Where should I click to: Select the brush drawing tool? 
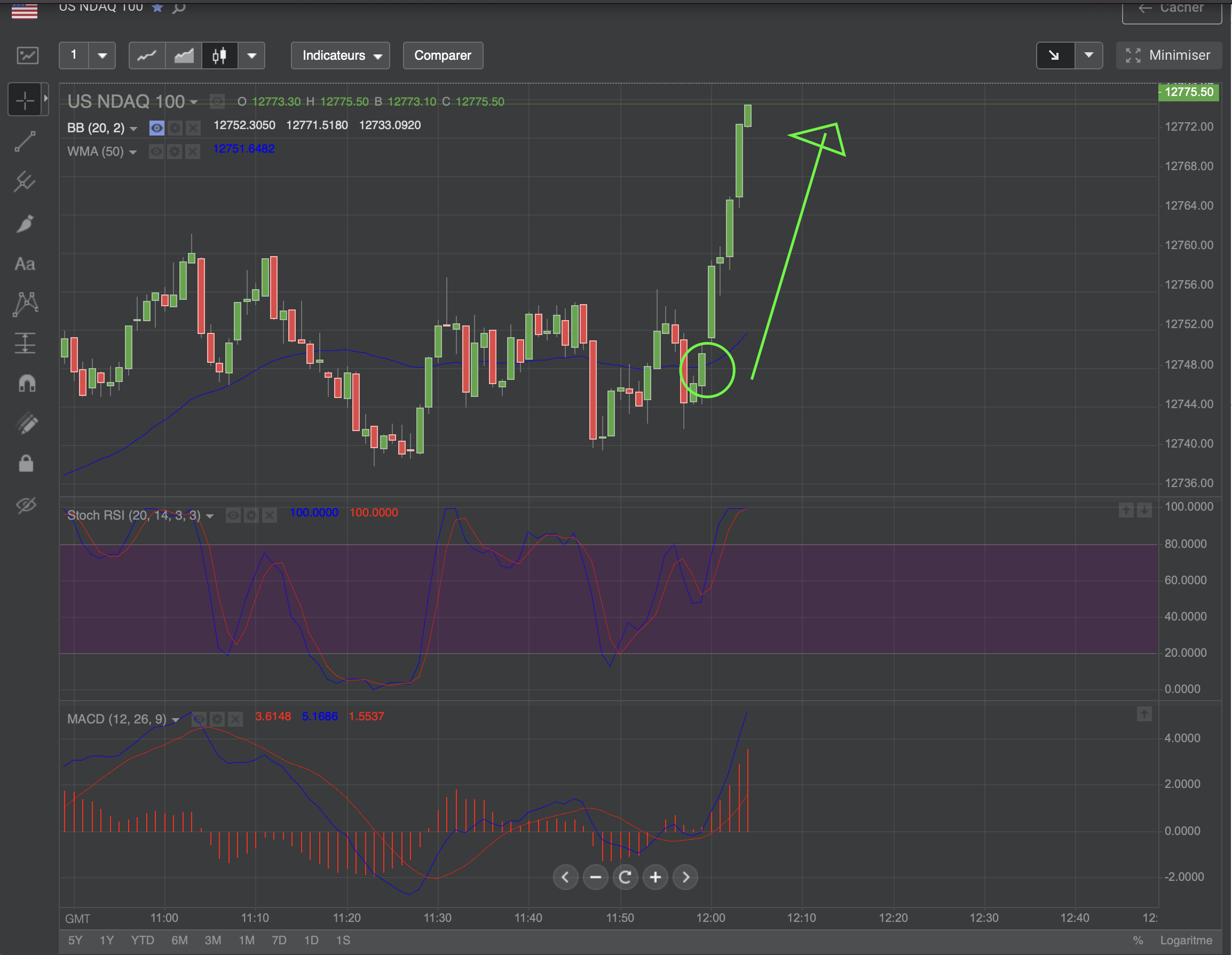tap(25, 223)
